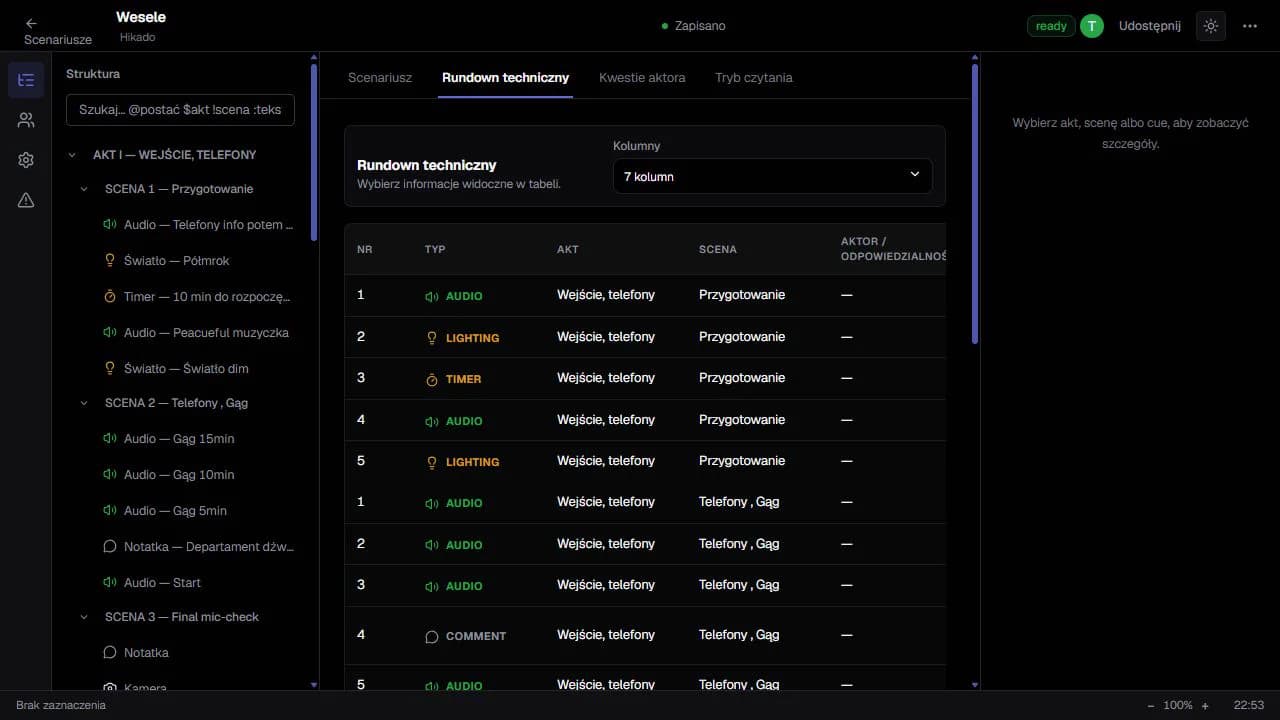Select Audio — Gąg 5min in the tree
1280x720 pixels.
click(175, 511)
